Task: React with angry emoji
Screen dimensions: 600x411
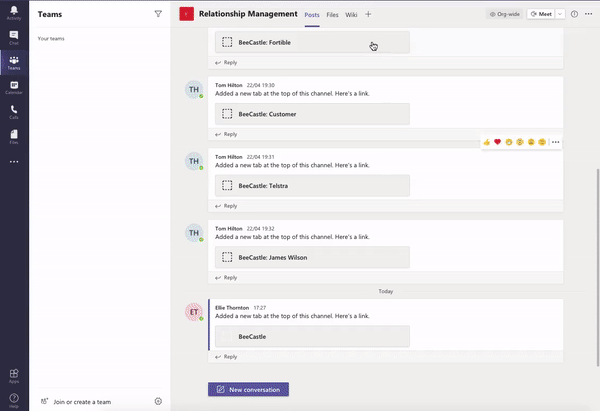Action: tap(542, 142)
